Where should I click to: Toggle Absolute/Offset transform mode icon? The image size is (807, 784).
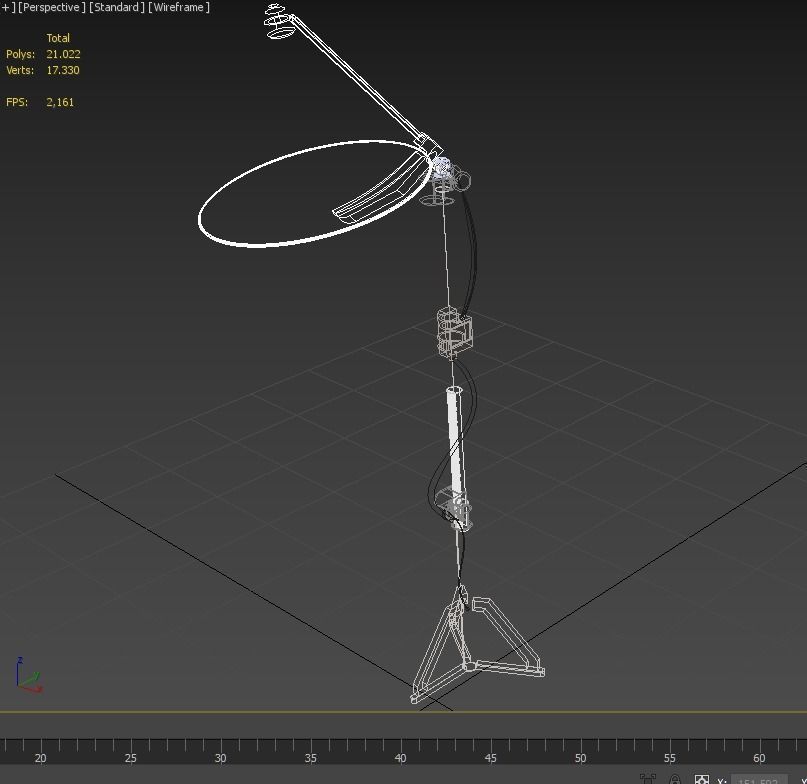point(702,779)
